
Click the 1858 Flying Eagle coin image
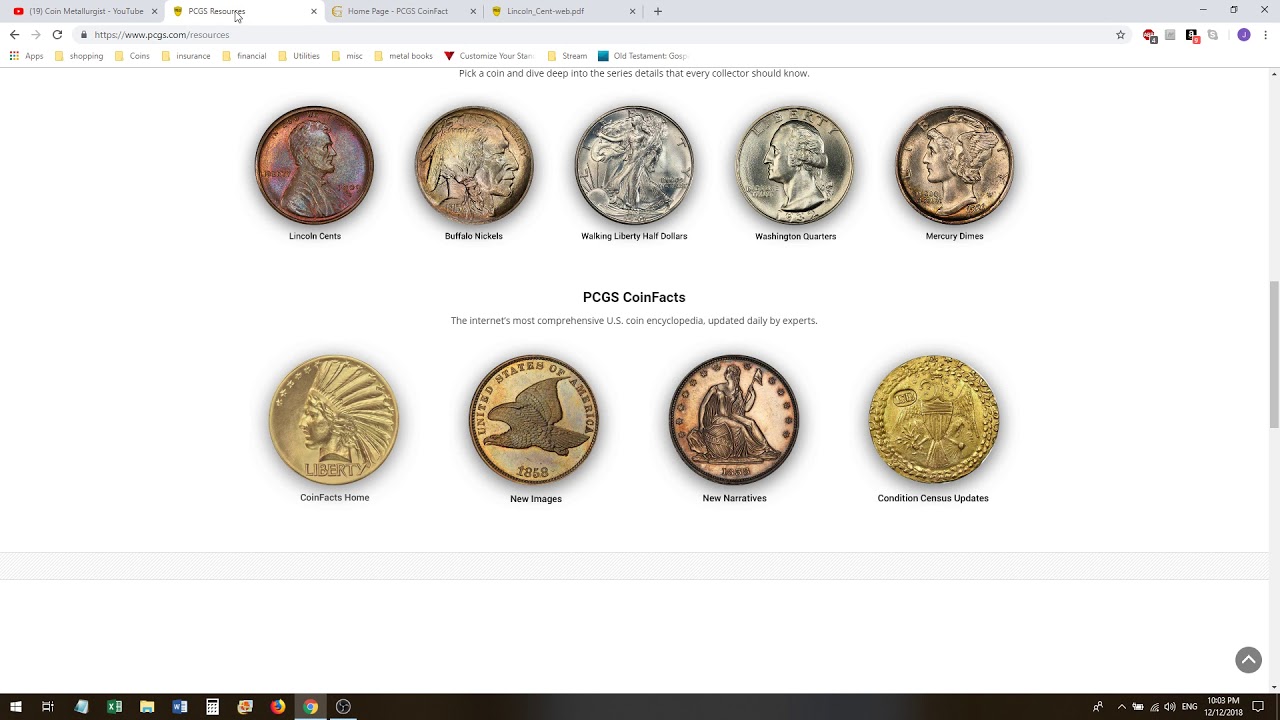[x=534, y=420]
